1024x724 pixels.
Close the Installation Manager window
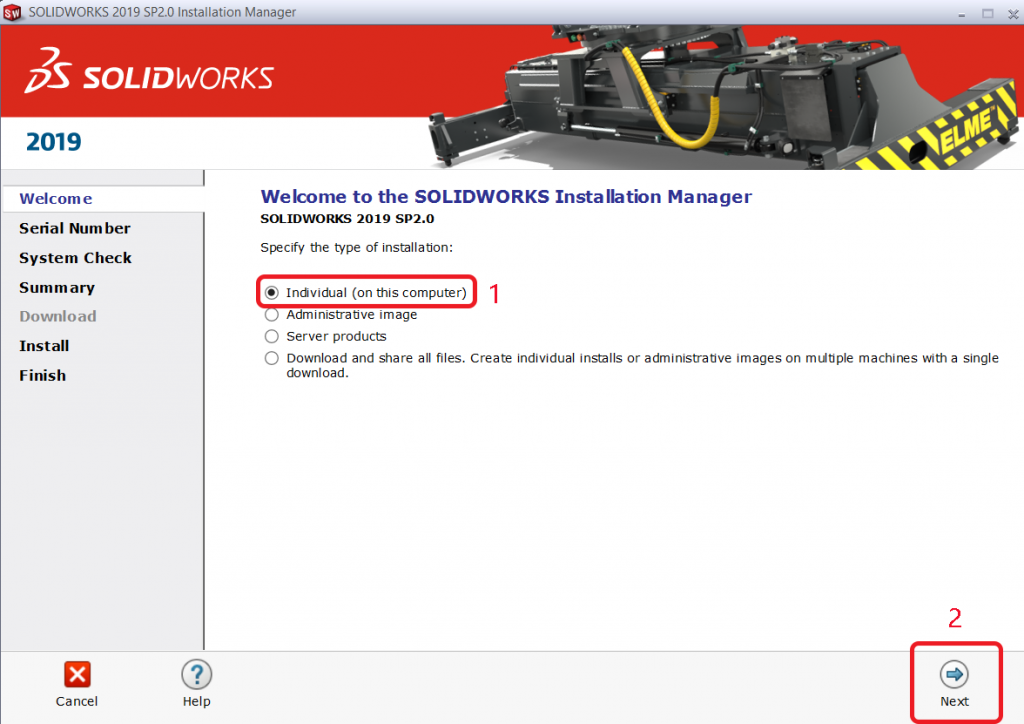(x=1013, y=13)
